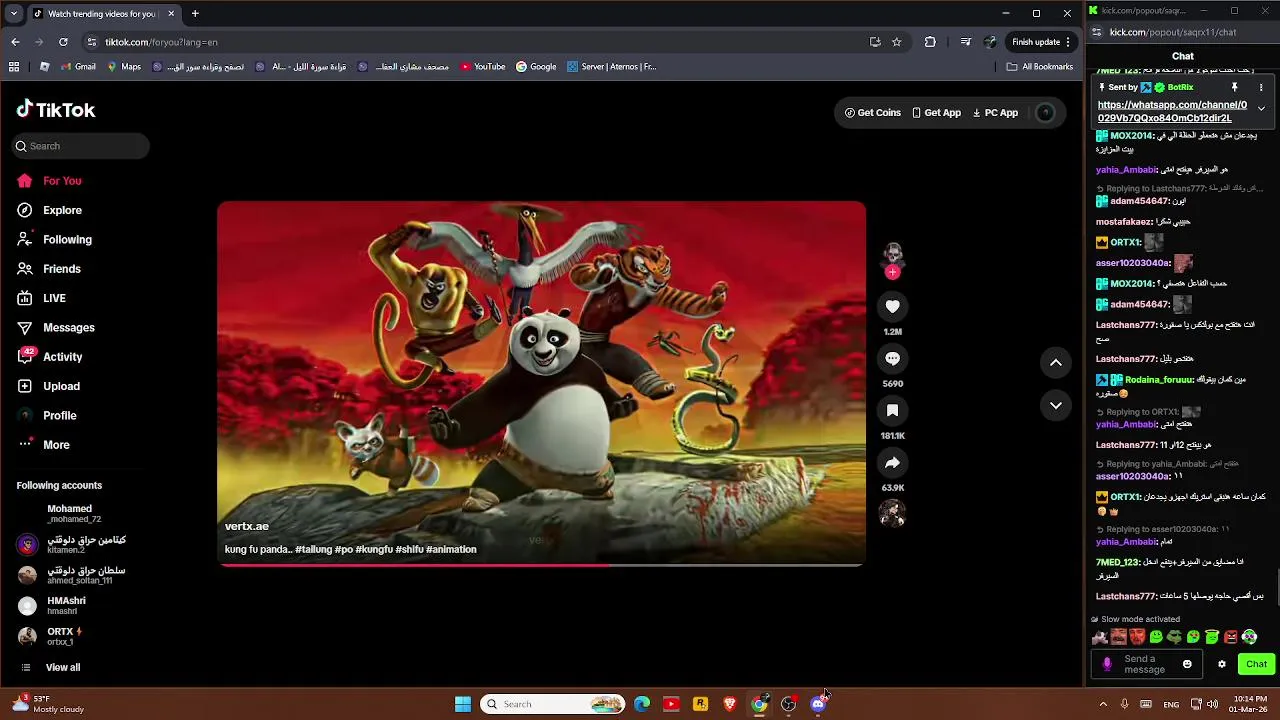Click Get Coins button
The image size is (1280, 720).
(873, 113)
